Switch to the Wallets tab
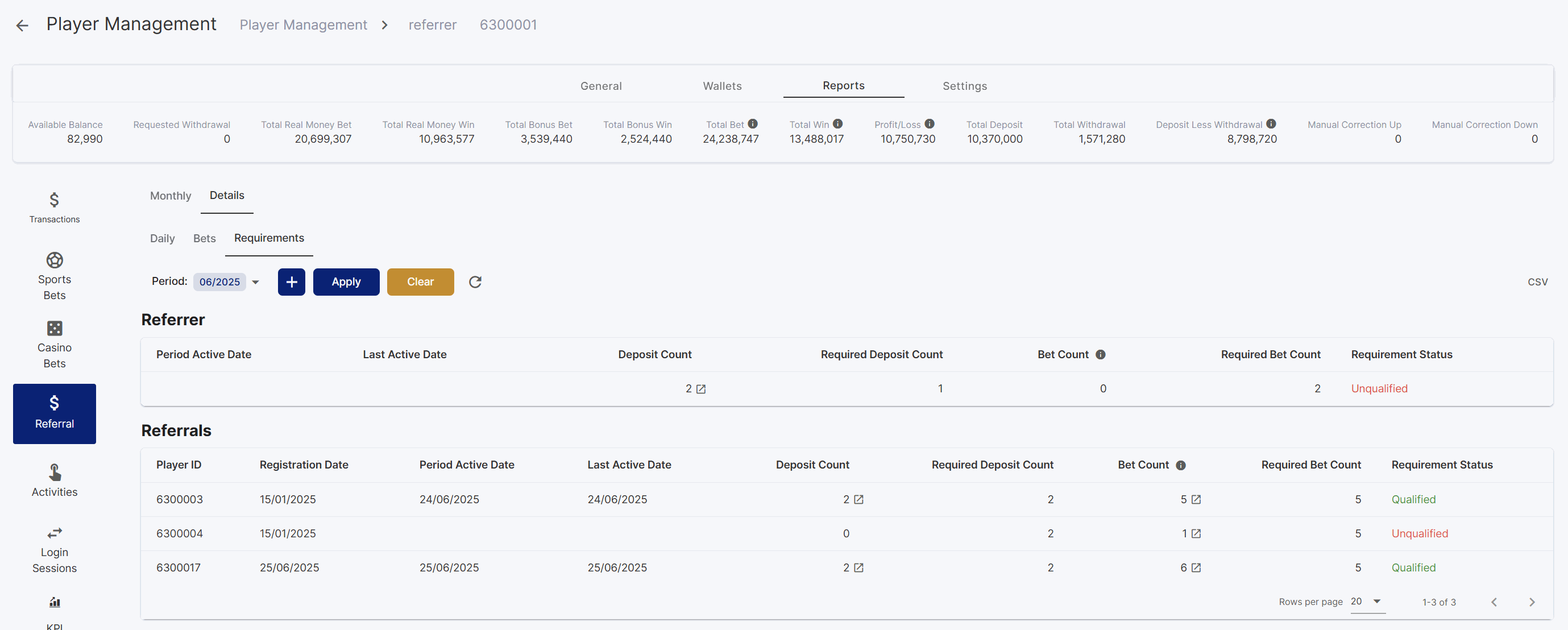 (x=722, y=86)
